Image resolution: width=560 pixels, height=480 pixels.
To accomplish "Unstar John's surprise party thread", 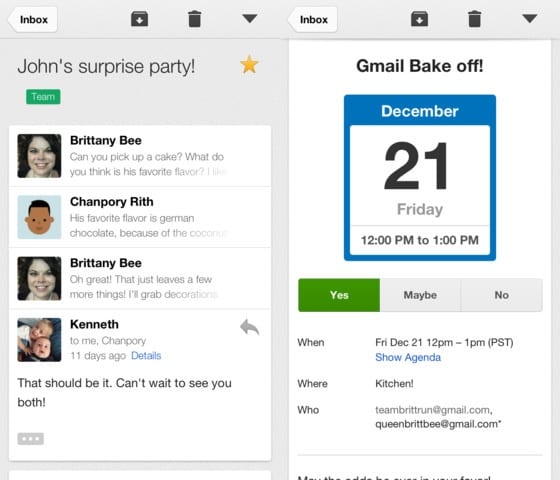I will point(249,65).
